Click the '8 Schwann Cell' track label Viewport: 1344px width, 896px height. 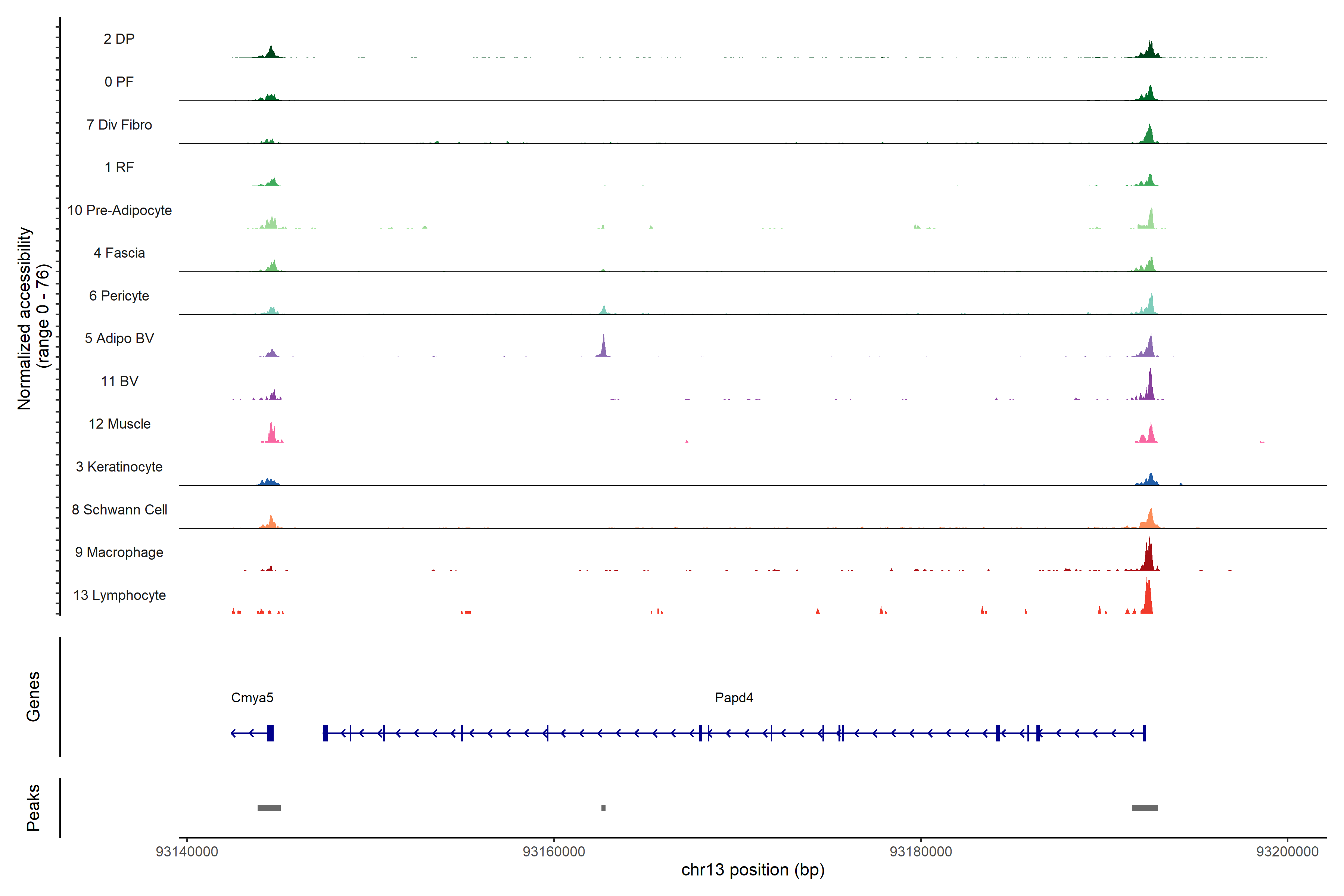pyautogui.click(x=119, y=510)
